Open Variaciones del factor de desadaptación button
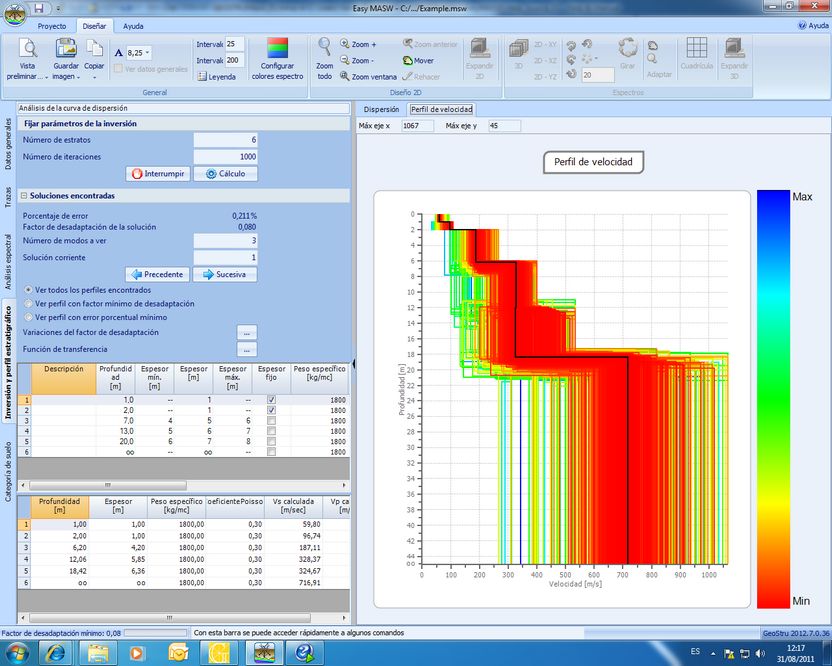The image size is (832, 666). (247, 333)
